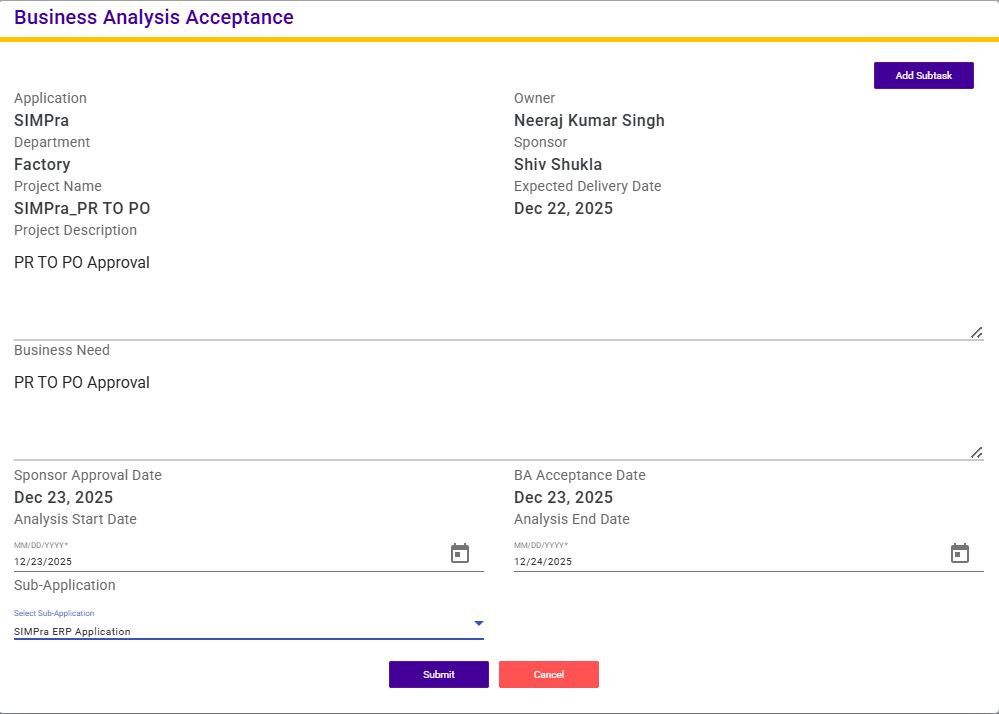The image size is (999, 714).
Task: Select the owner name Neeraj Kumar Singh
Action: pos(589,121)
